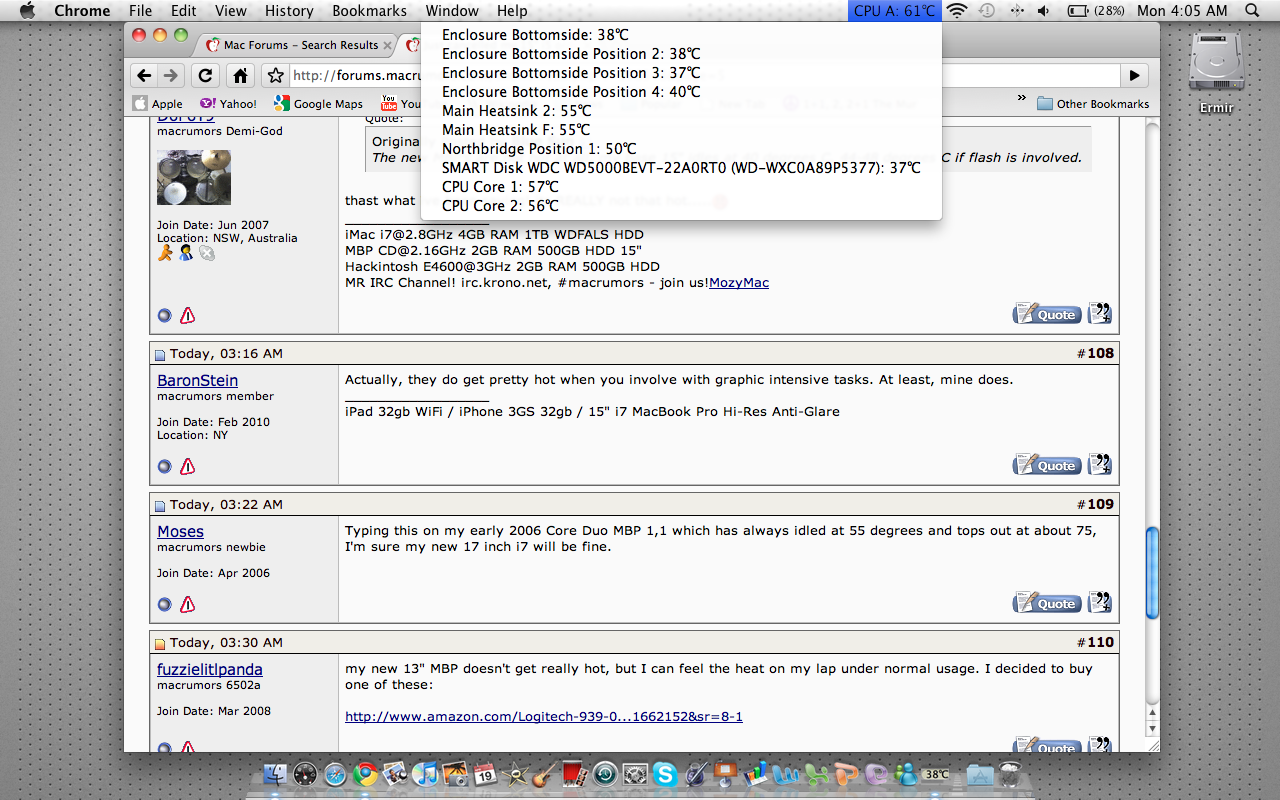Launch Safari from the dock

coord(335,773)
